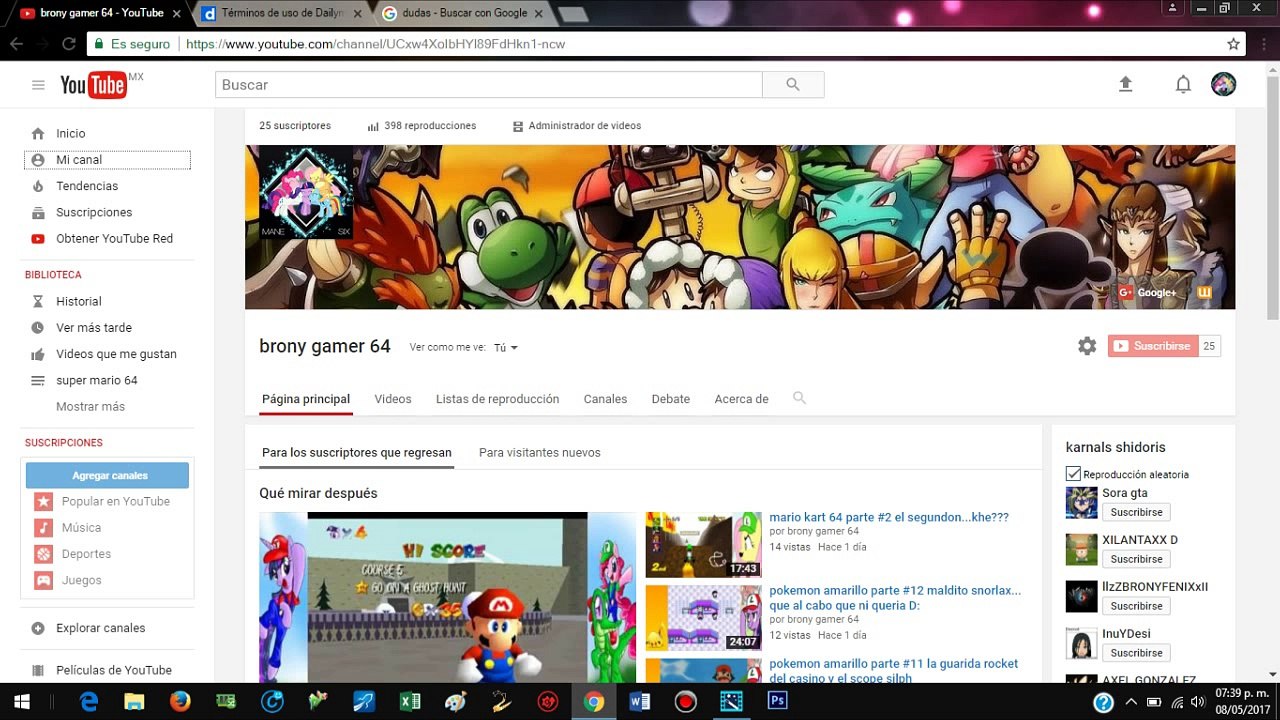The height and width of the screenshot is (720, 1280).
Task: Switch to Términos de uso de Dailymotion tab
Action: [285, 13]
